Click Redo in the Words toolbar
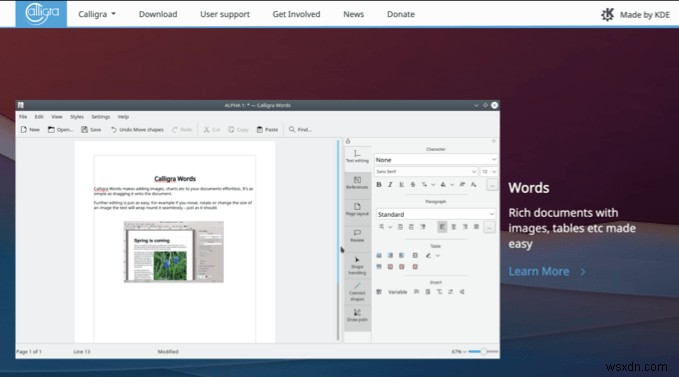 pos(182,129)
